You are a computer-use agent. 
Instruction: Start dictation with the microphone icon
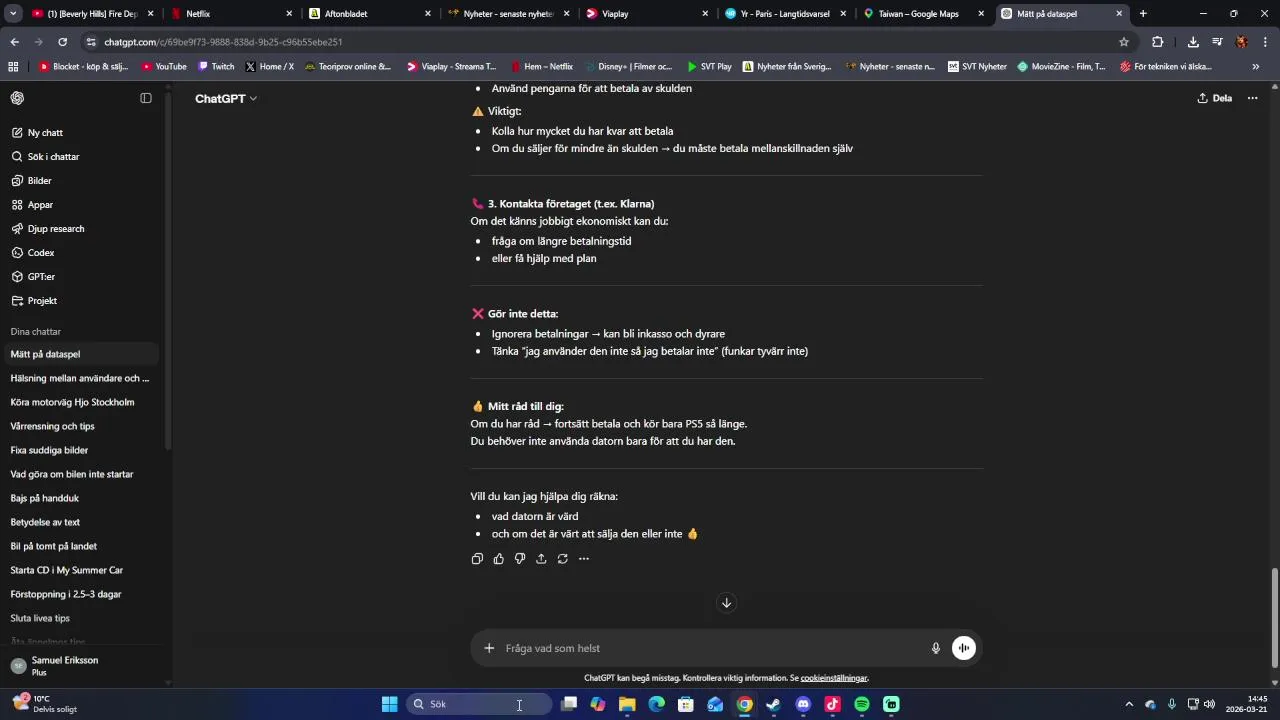click(936, 648)
